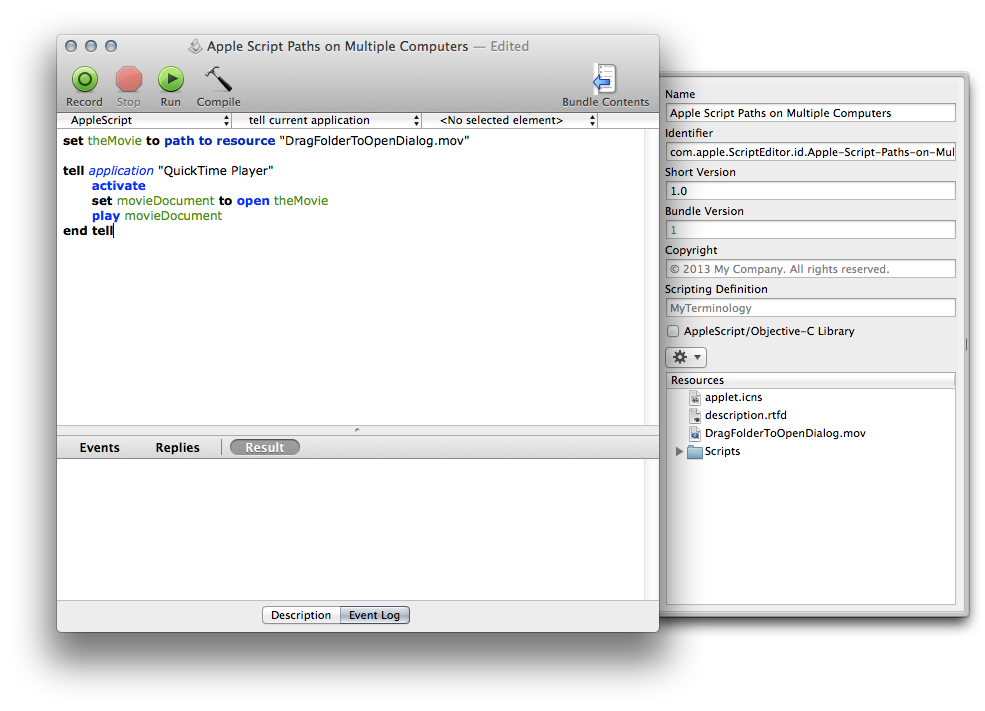Click the Scripts folder icon

pyautogui.click(x=695, y=452)
